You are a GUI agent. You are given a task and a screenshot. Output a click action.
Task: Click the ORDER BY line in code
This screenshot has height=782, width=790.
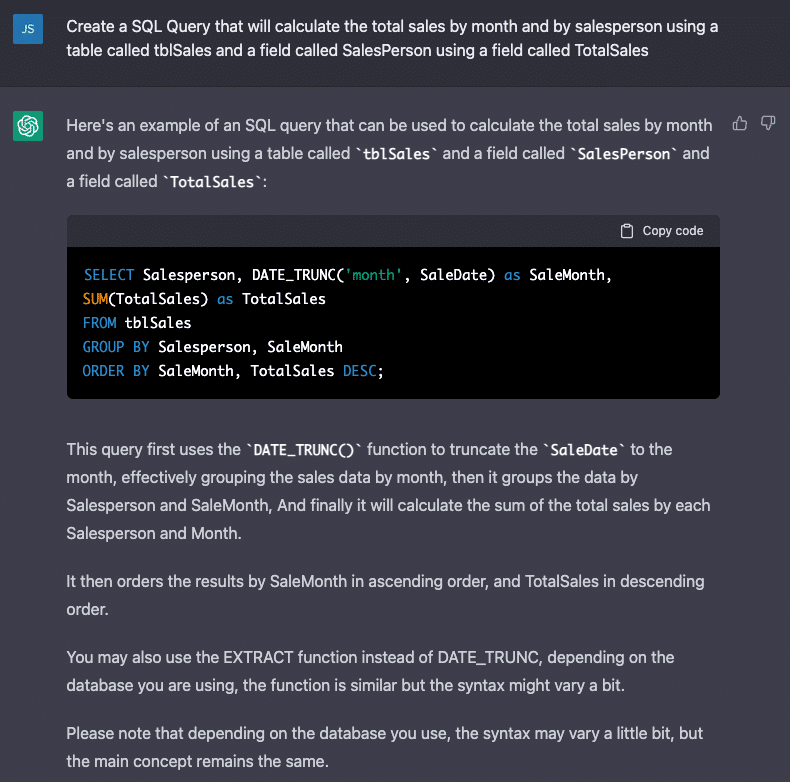(233, 371)
